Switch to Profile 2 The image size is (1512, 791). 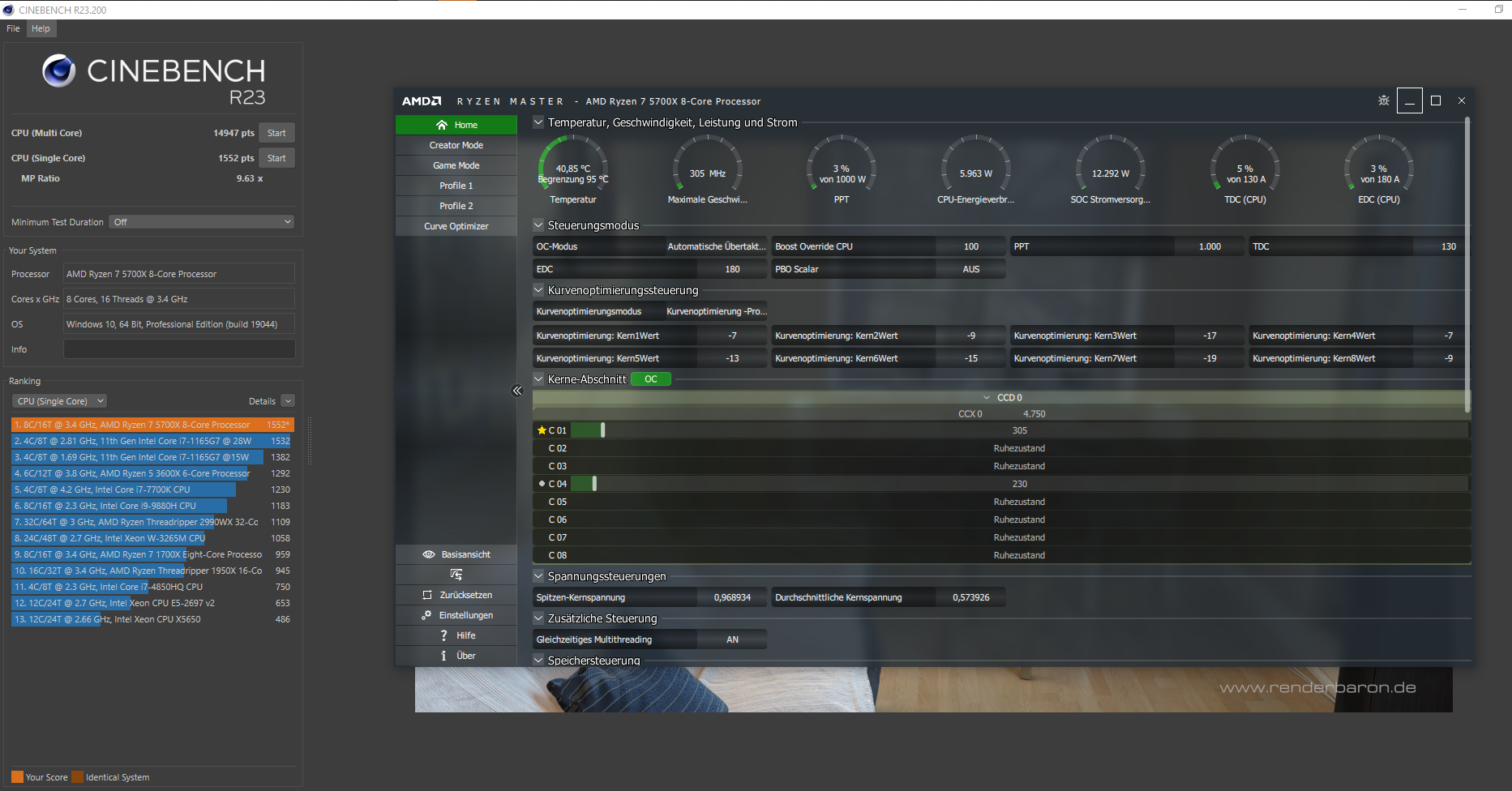456,206
